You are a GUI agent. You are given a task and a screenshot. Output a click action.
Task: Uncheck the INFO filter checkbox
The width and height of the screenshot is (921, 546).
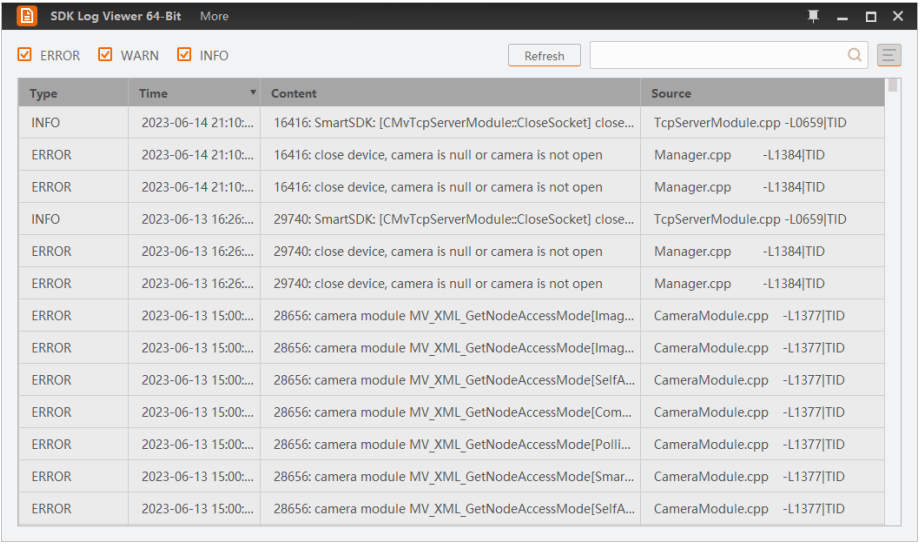click(x=184, y=55)
